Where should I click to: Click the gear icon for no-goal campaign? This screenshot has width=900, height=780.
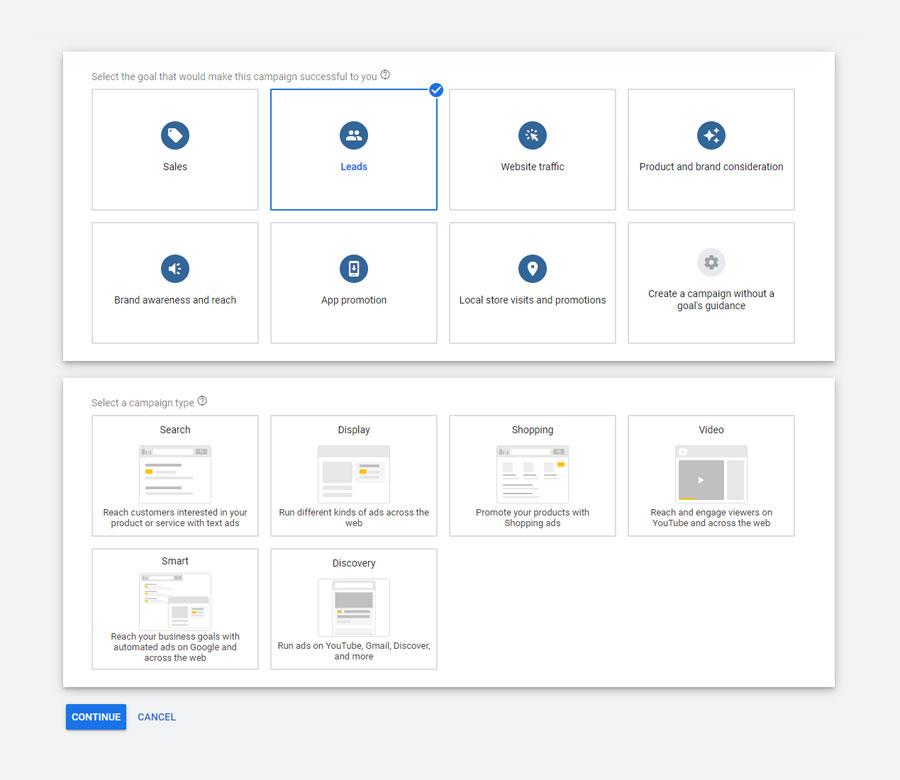click(711, 262)
